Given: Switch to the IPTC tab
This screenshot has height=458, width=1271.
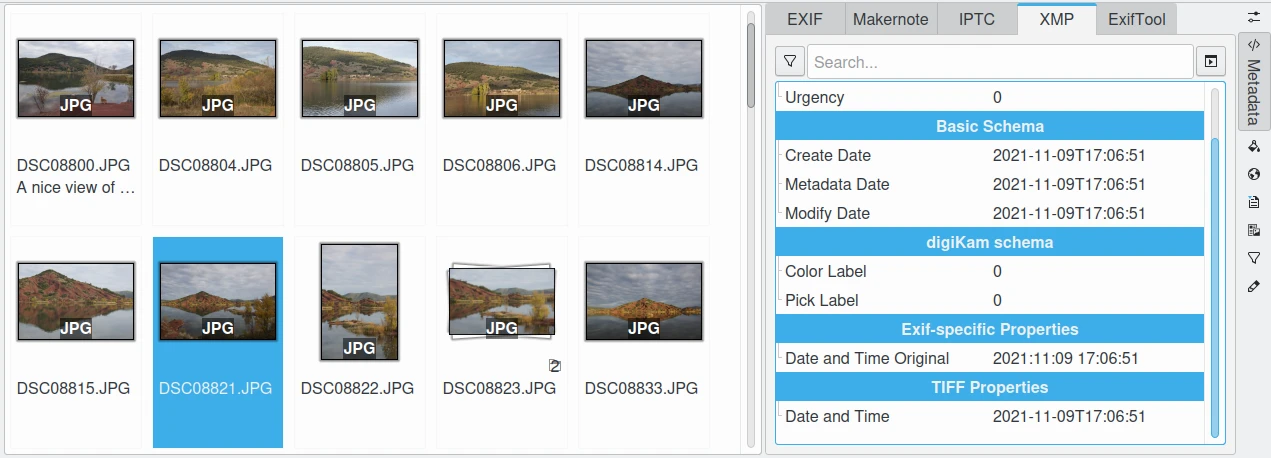Looking at the screenshot, I should [976, 19].
